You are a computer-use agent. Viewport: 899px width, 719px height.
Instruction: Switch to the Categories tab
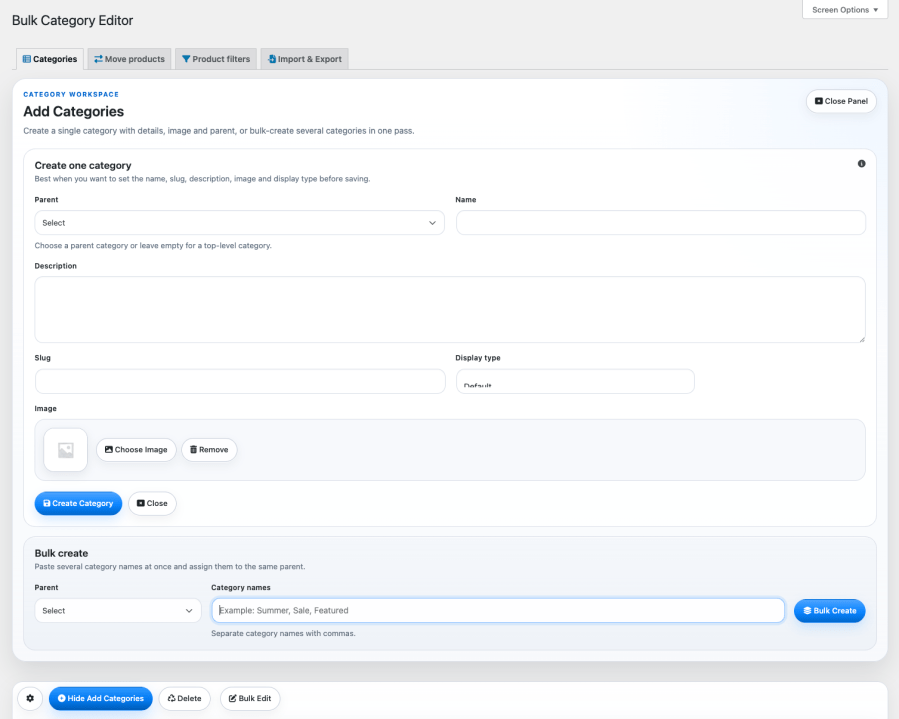[50, 59]
